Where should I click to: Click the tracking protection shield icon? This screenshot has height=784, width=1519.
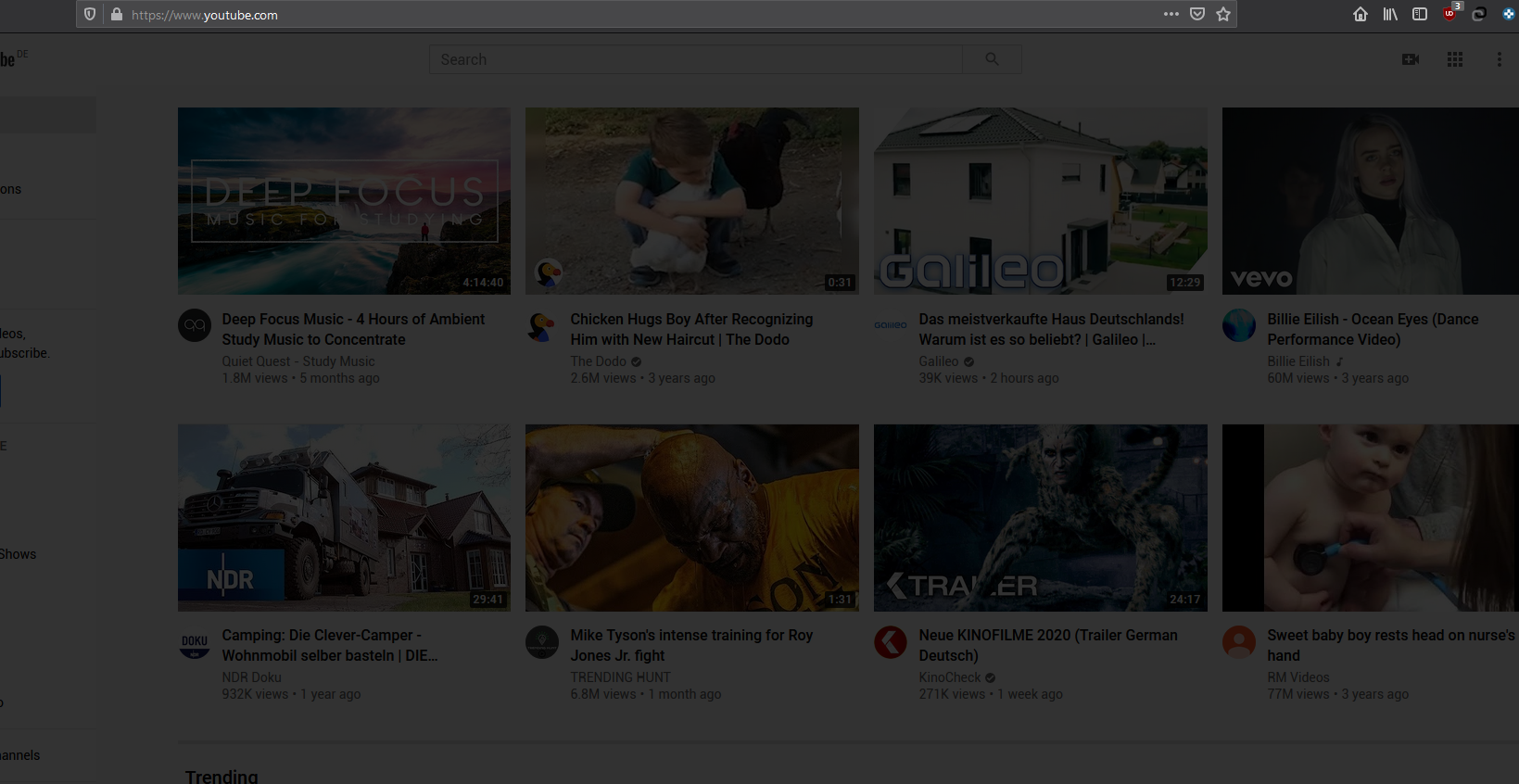90,14
